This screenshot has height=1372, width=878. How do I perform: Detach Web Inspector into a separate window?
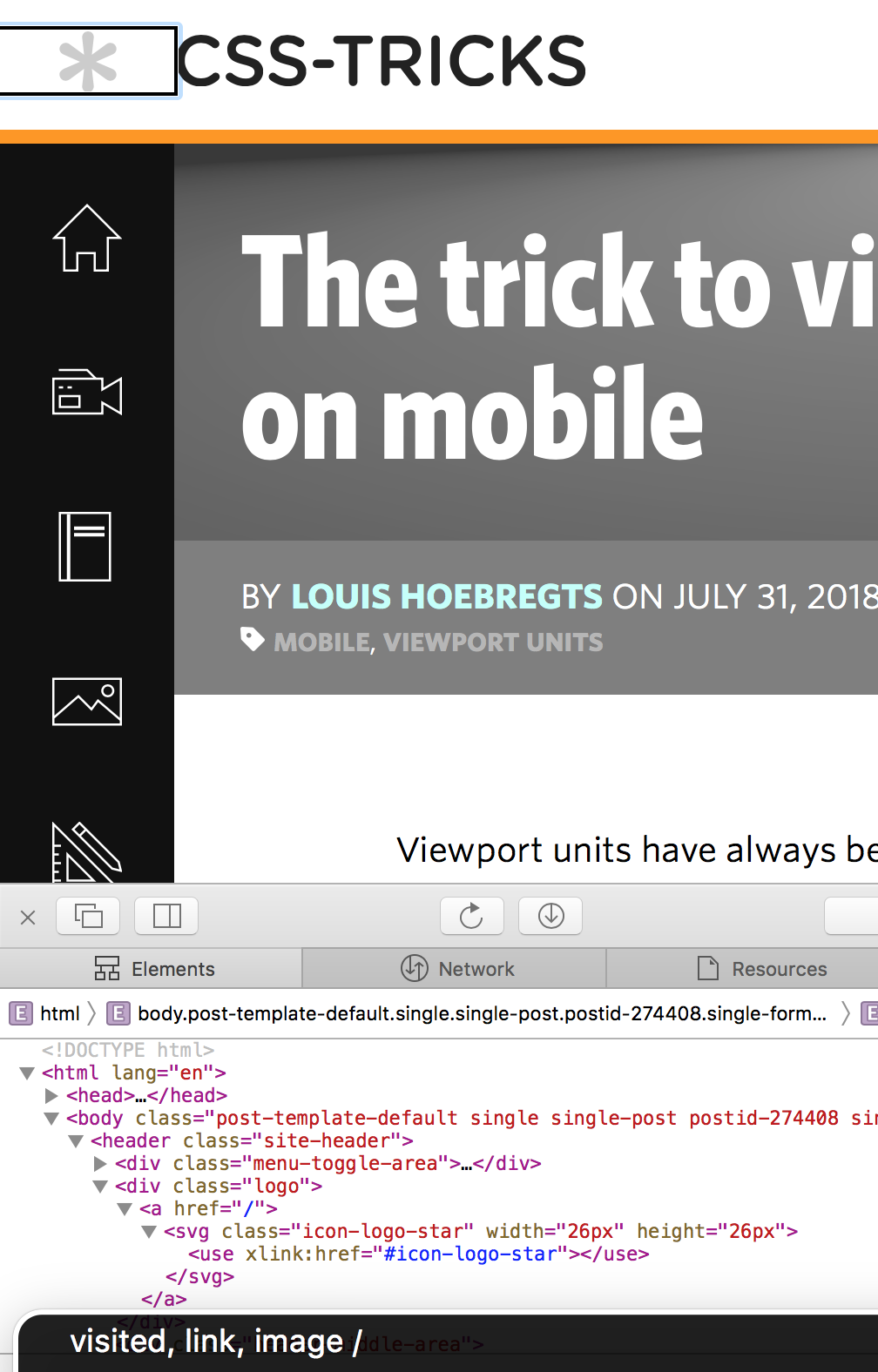88,916
